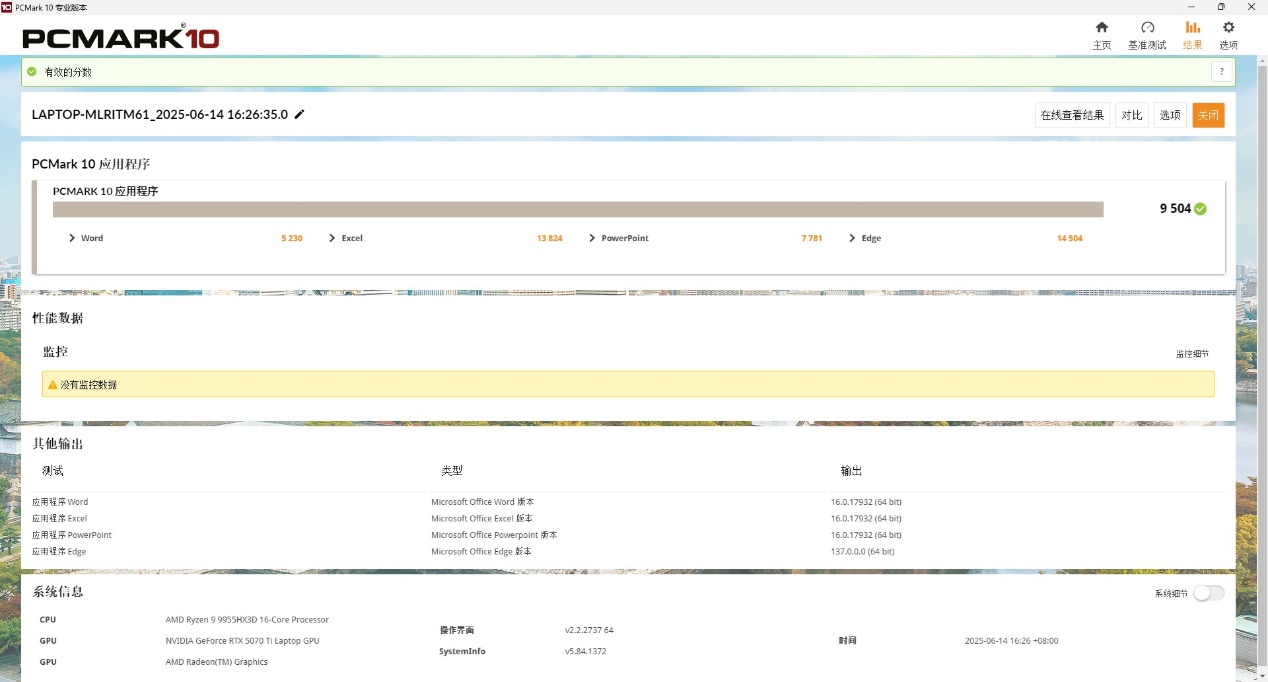Screen dimensions: 1268x682
Task: Click the 16.0.17932 output in the PowerPoint row
Action: [866, 535]
